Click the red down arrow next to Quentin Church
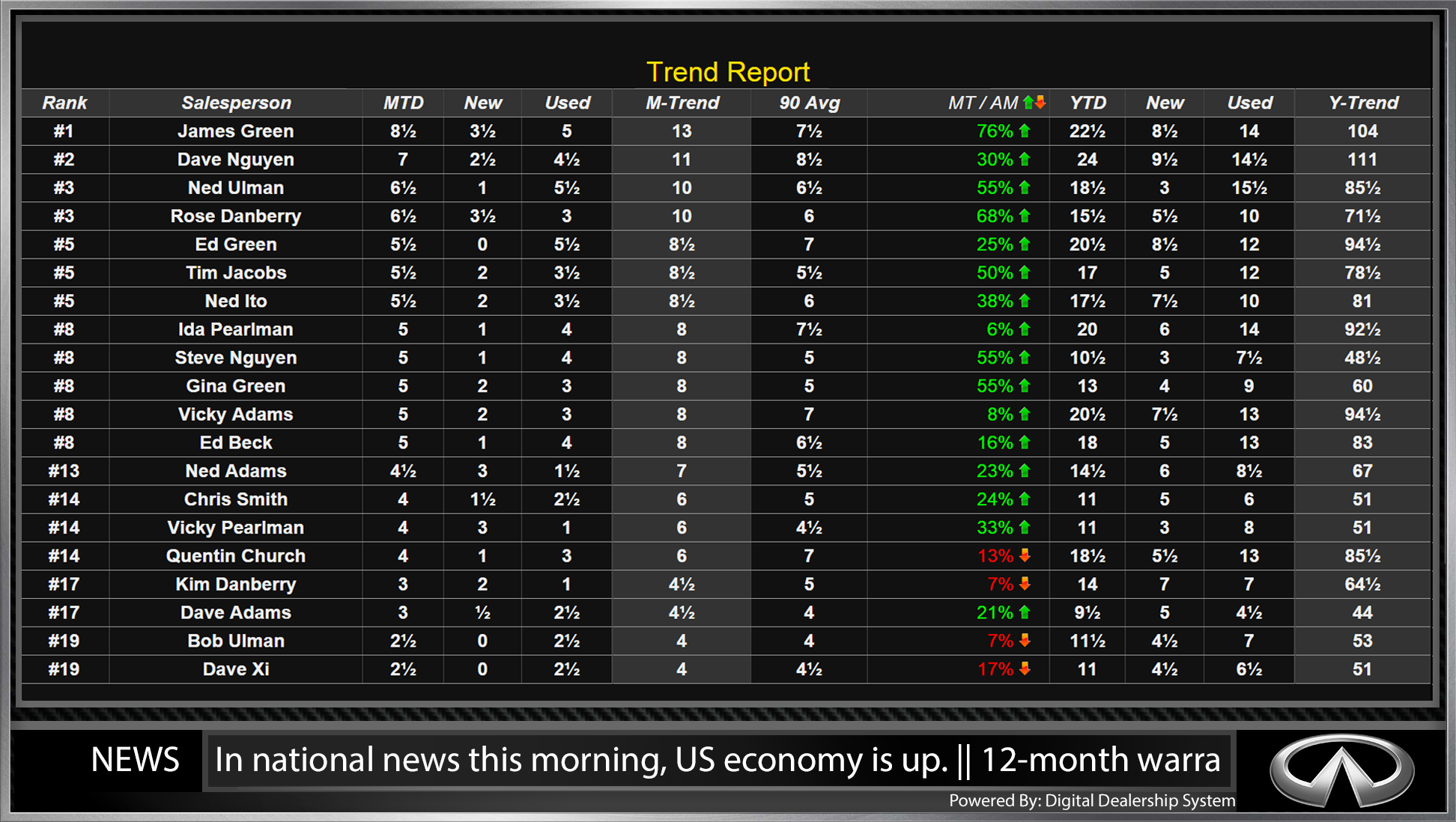 [1025, 555]
